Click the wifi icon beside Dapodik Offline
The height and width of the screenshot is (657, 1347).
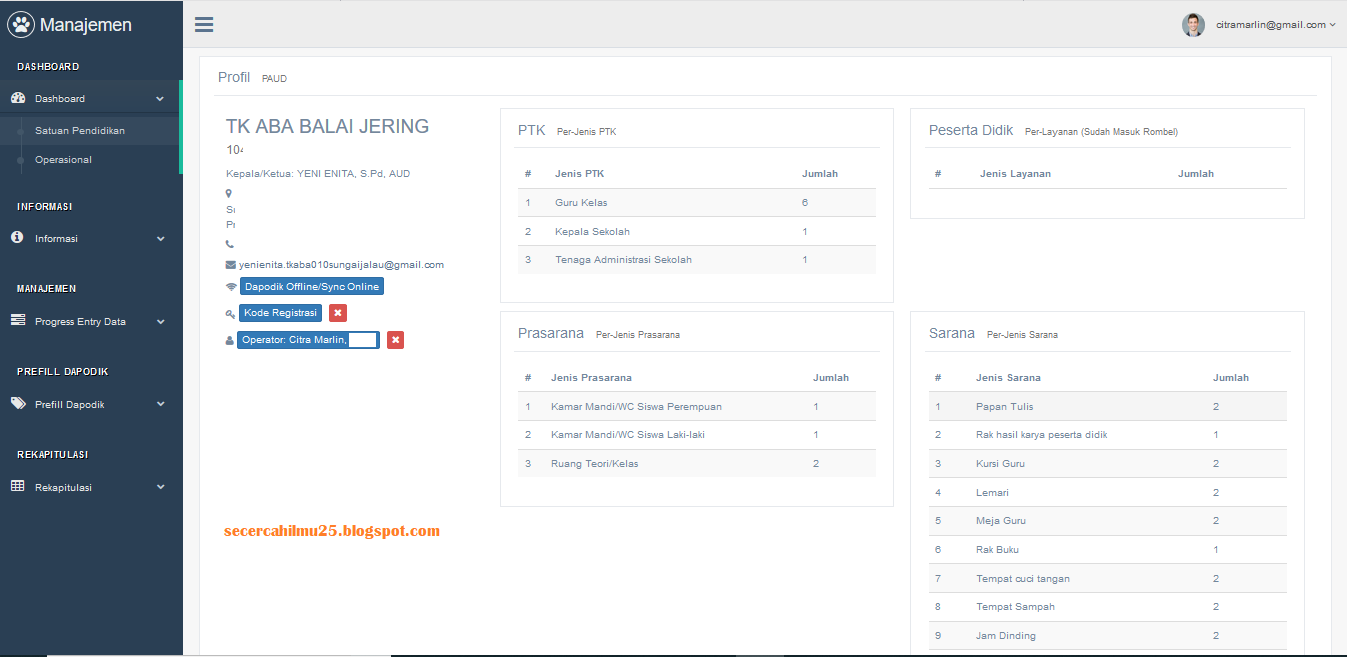click(231, 287)
